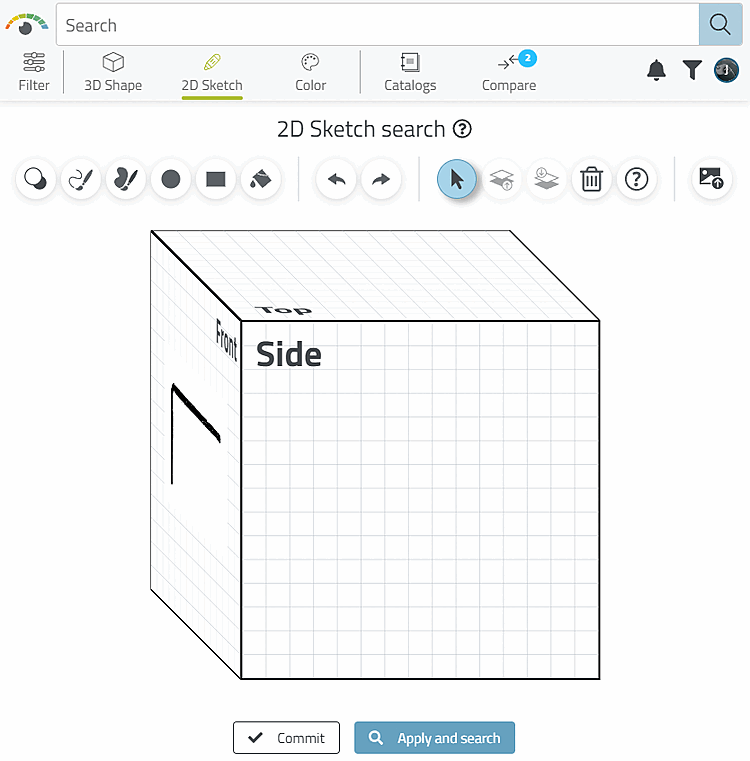Click into the Search input field
750x761 pixels.
tap(377, 25)
